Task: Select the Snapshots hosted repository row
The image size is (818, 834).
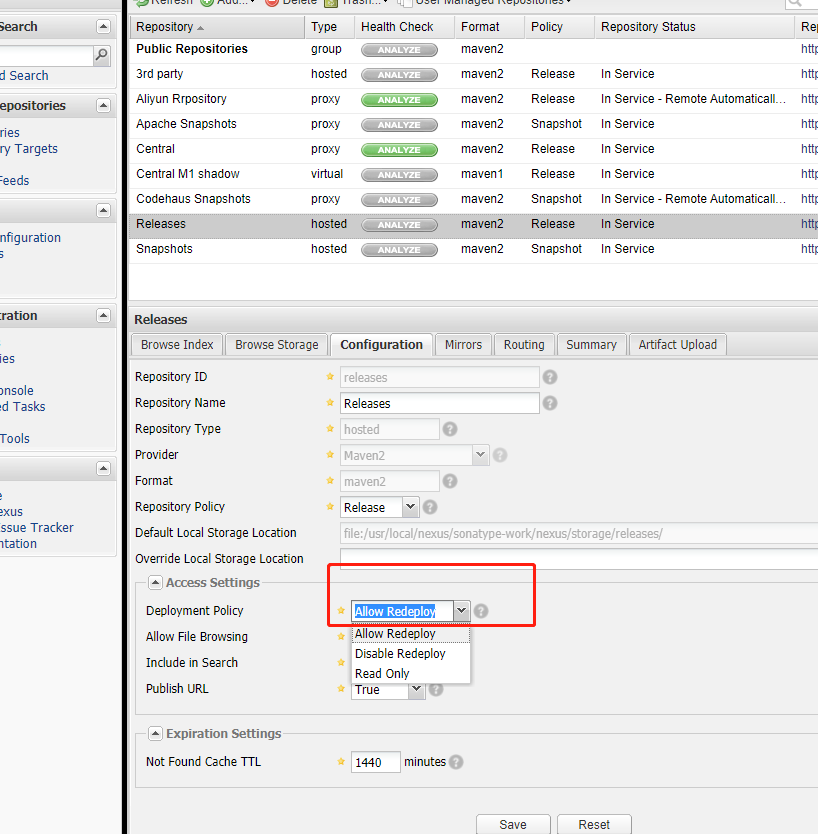Action: [473, 249]
